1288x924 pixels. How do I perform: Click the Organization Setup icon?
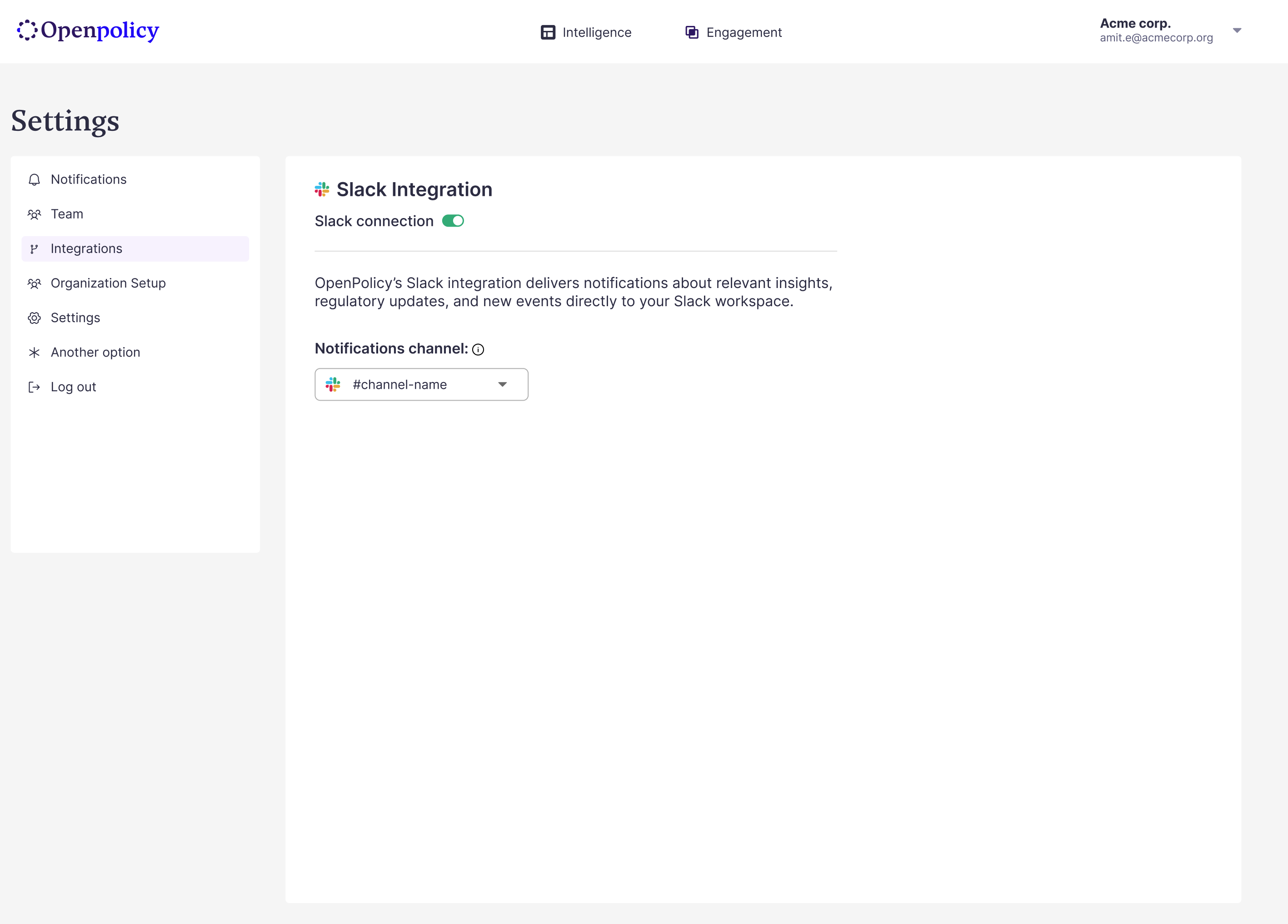pyautogui.click(x=34, y=284)
